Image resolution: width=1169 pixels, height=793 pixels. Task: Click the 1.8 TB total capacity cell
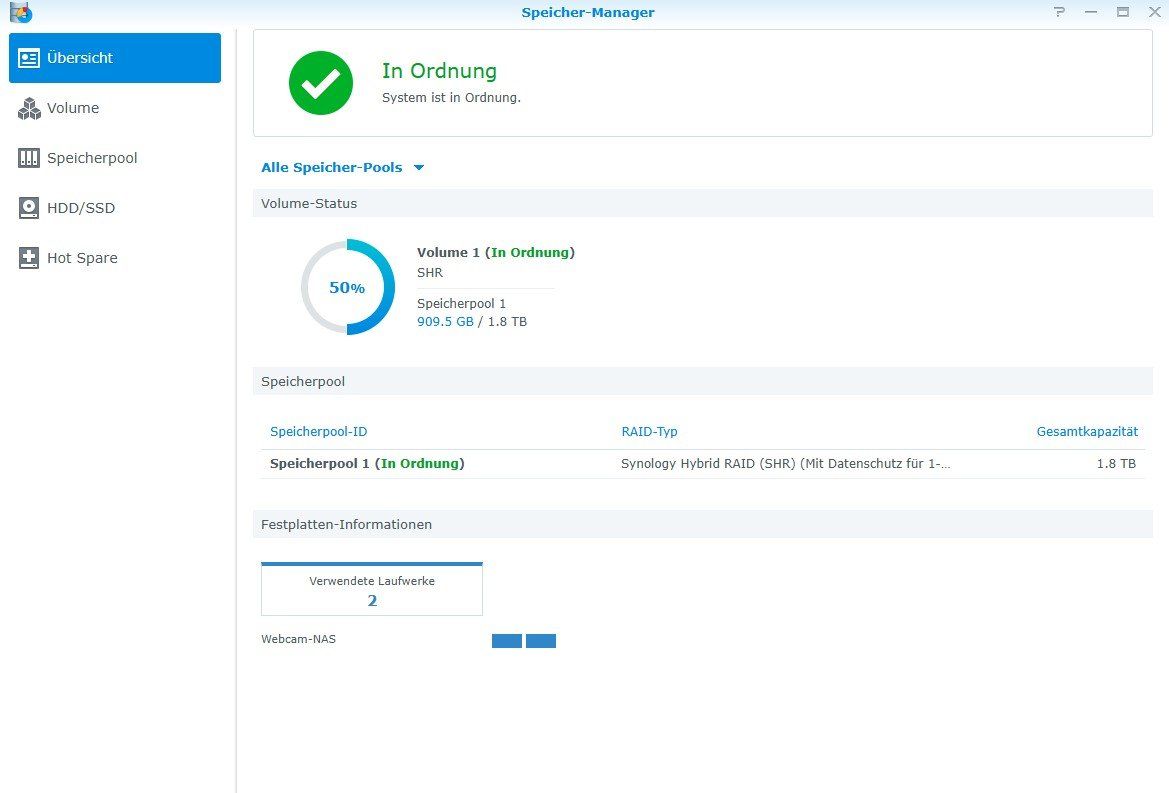tap(1116, 464)
